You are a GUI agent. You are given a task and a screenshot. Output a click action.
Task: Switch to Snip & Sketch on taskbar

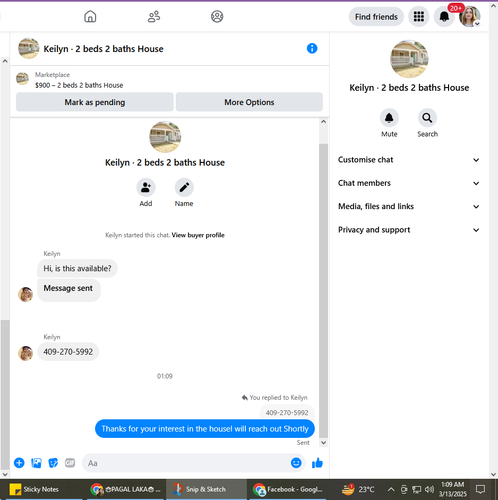[x=206, y=489]
